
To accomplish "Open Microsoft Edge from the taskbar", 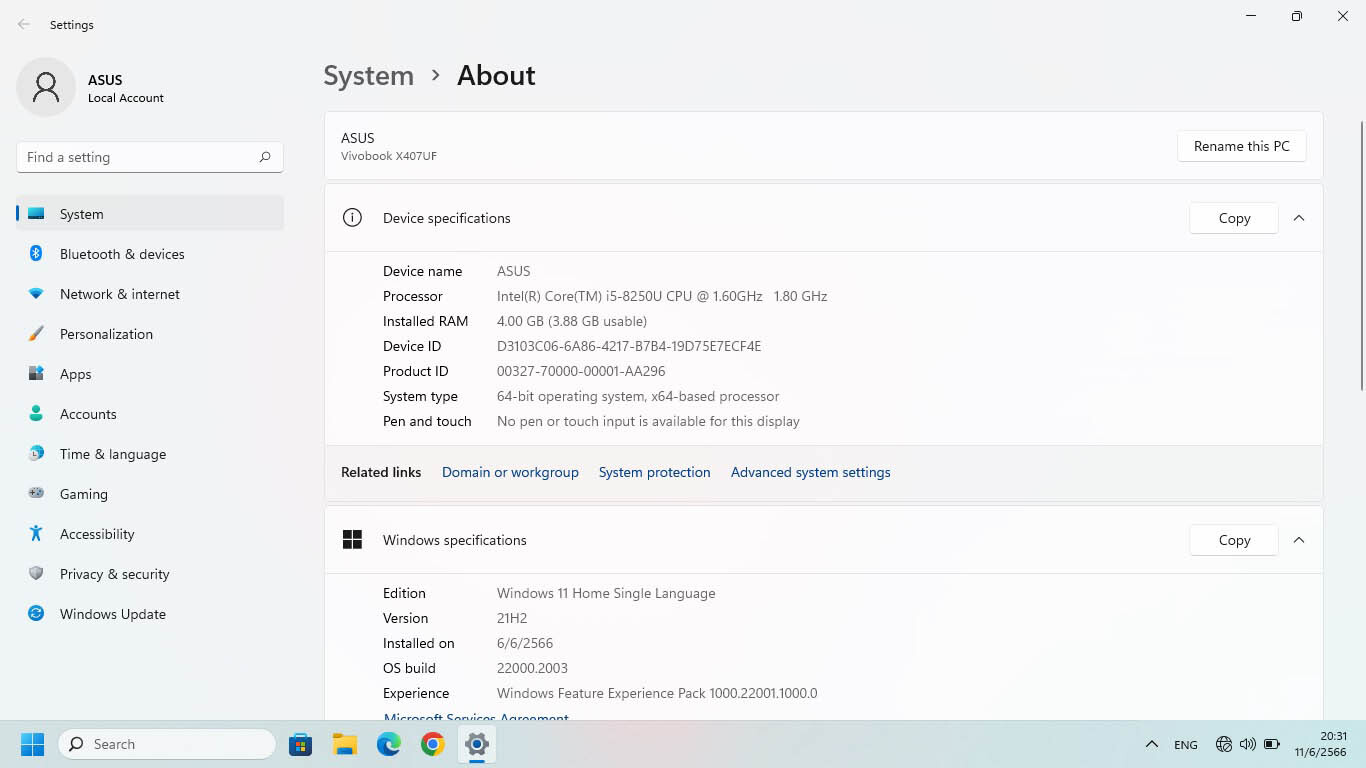I will 388,744.
